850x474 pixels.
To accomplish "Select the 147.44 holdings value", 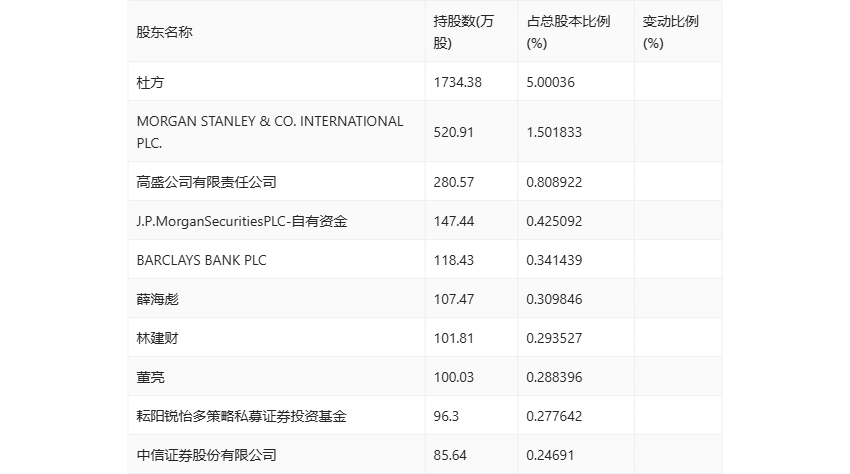I will pos(454,221).
